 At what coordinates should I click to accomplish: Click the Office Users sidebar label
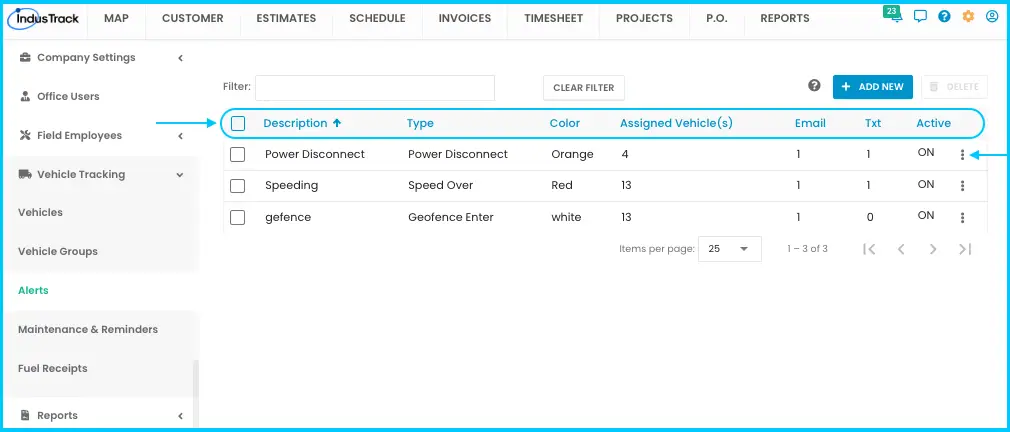tap(68, 97)
